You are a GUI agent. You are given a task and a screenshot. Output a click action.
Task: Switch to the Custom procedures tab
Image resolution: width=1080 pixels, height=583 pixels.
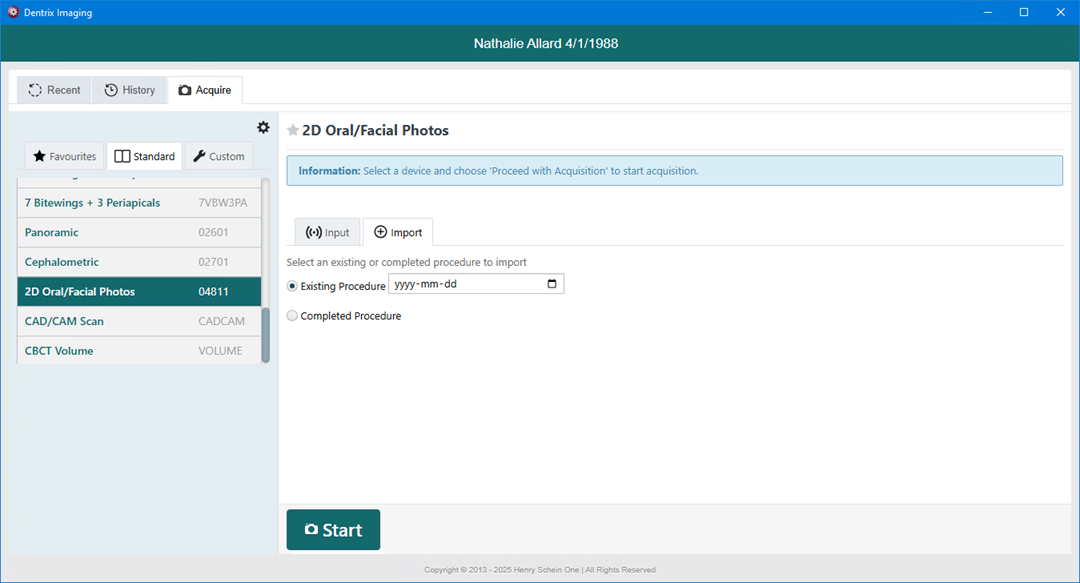tap(219, 156)
